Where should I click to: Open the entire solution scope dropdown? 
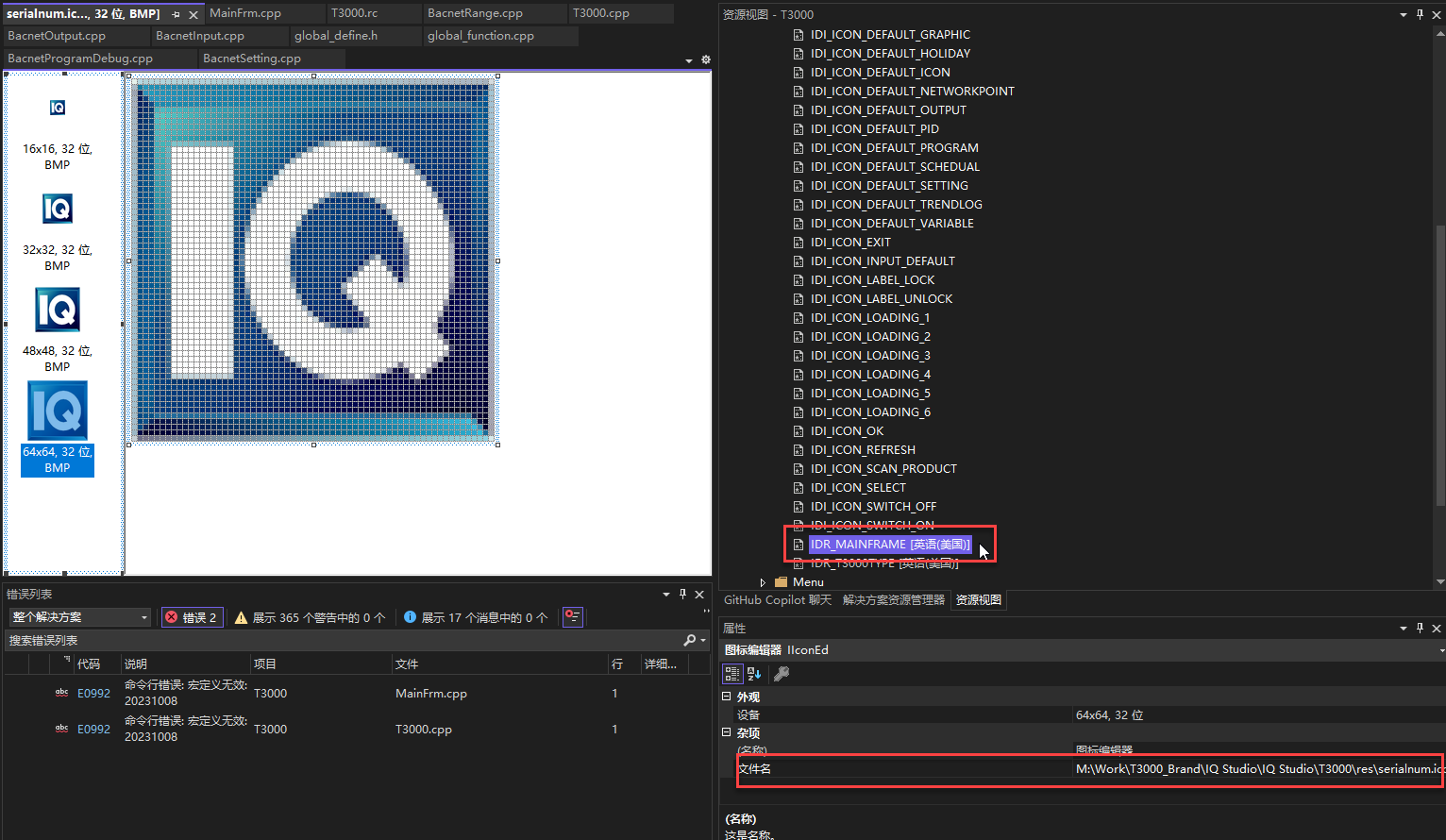[x=80, y=617]
